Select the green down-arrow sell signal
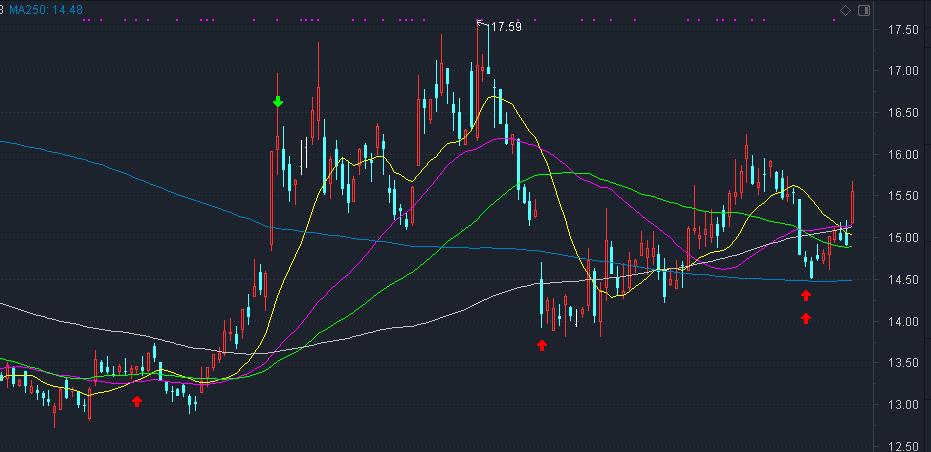Screen dimensions: 931x452 [x=278, y=101]
